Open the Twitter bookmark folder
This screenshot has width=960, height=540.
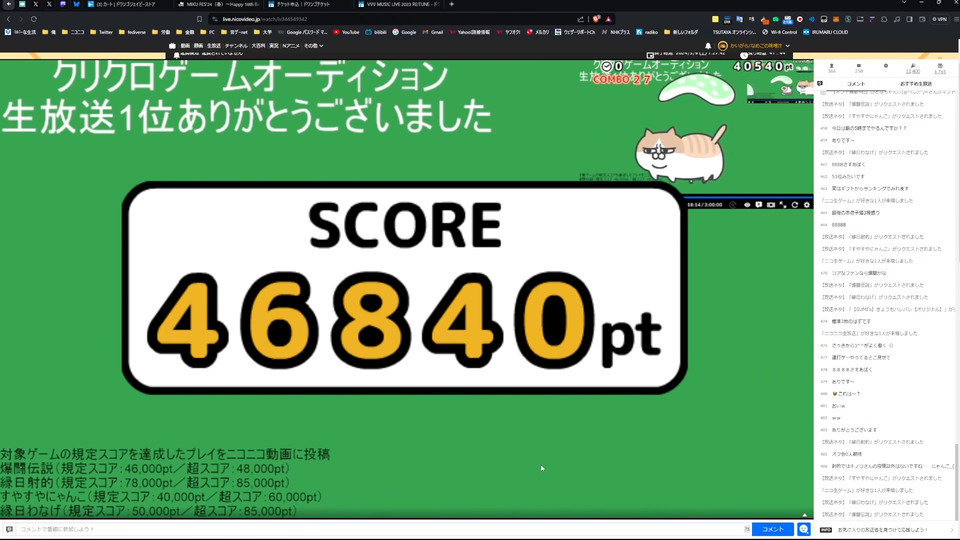point(102,32)
